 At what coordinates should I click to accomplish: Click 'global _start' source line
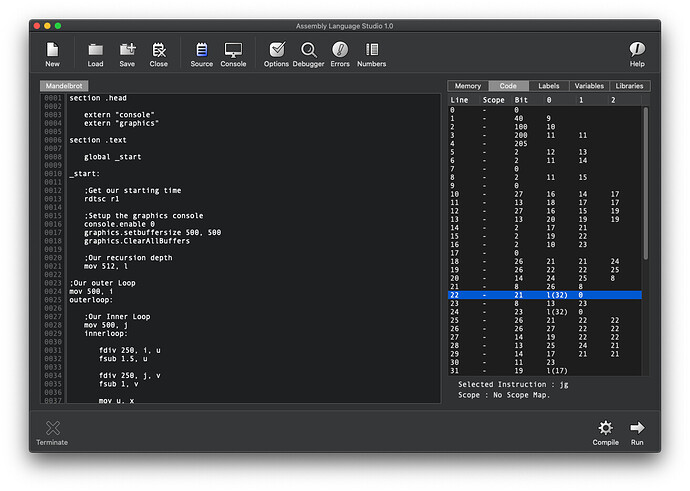click(x=113, y=157)
